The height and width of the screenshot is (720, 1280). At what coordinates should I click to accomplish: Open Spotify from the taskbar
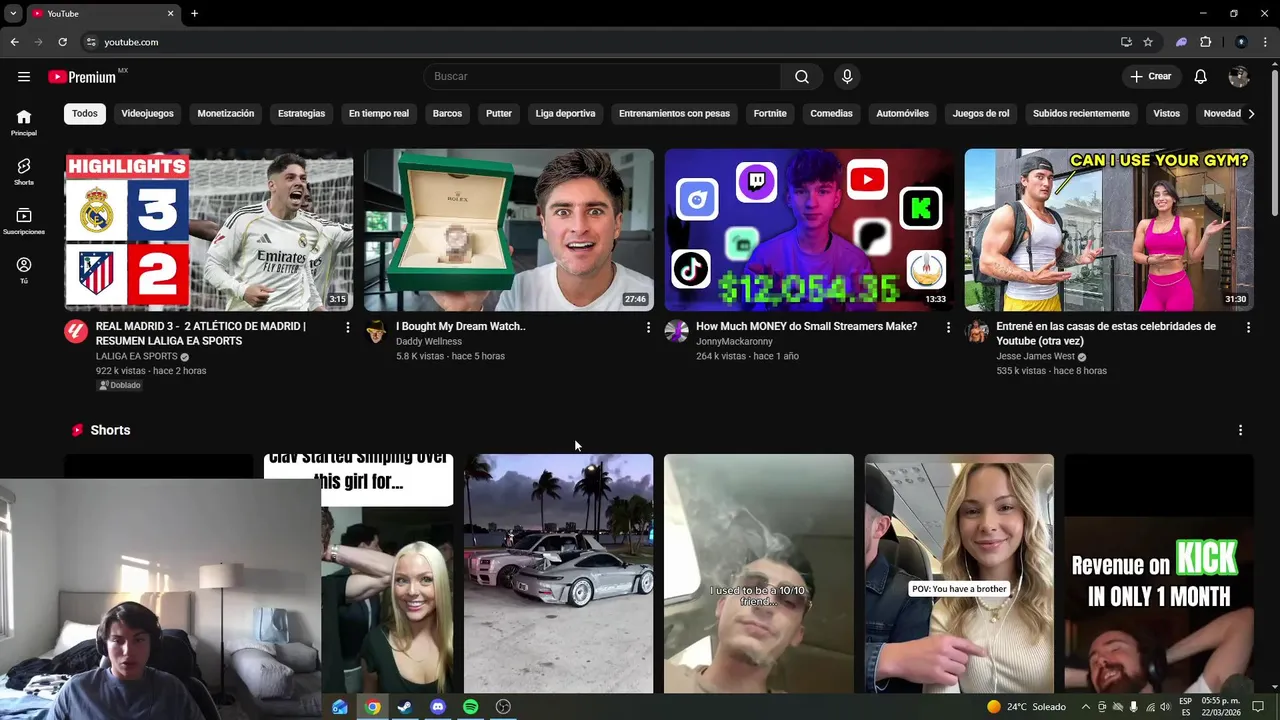tap(471, 707)
